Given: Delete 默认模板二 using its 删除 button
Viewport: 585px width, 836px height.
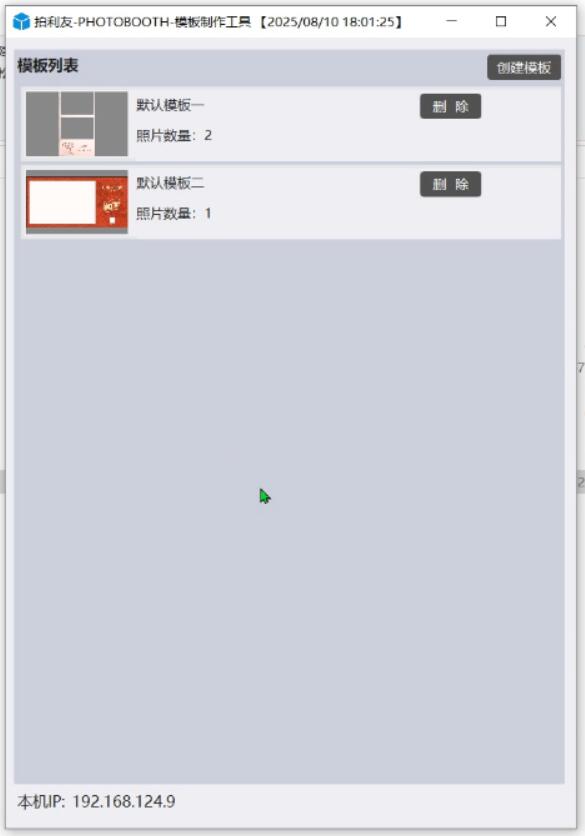Looking at the screenshot, I should tap(451, 184).
